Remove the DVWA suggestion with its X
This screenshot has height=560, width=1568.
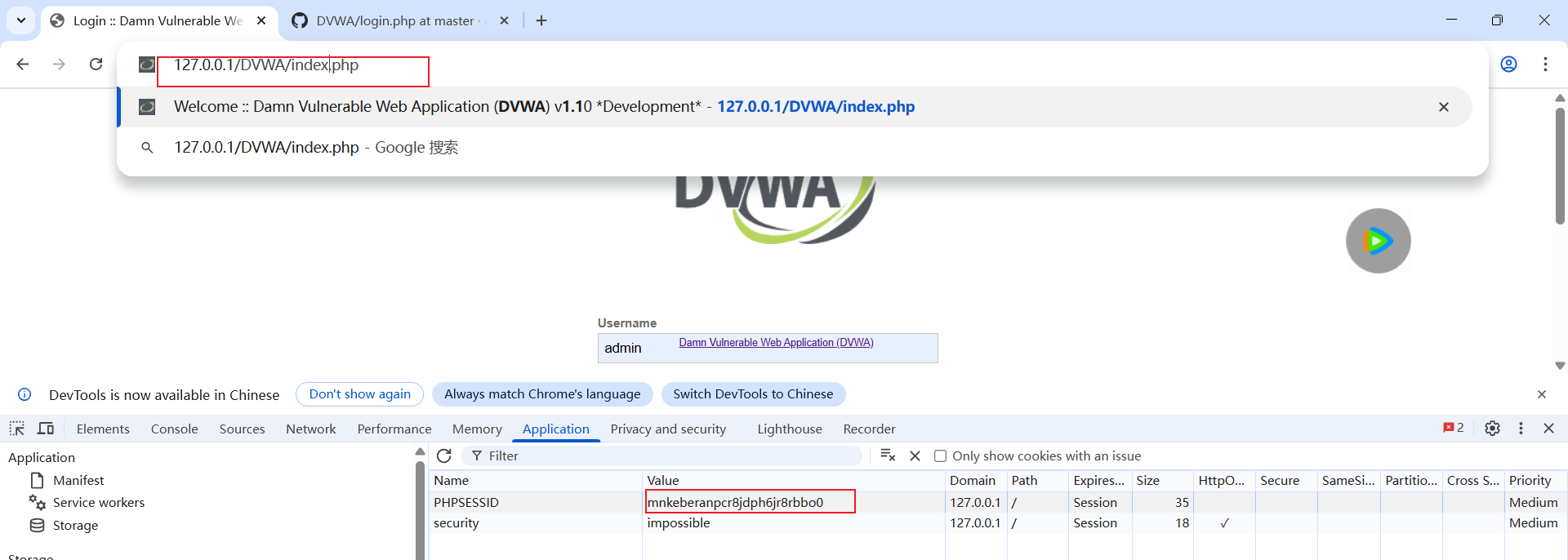(x=1444, y=107)
